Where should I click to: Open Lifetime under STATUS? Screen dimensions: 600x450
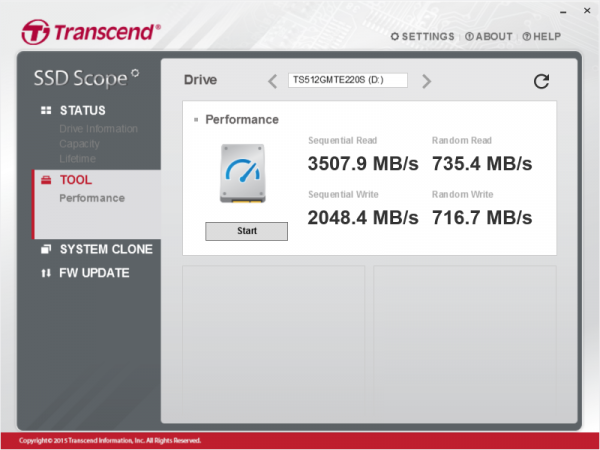80,158
